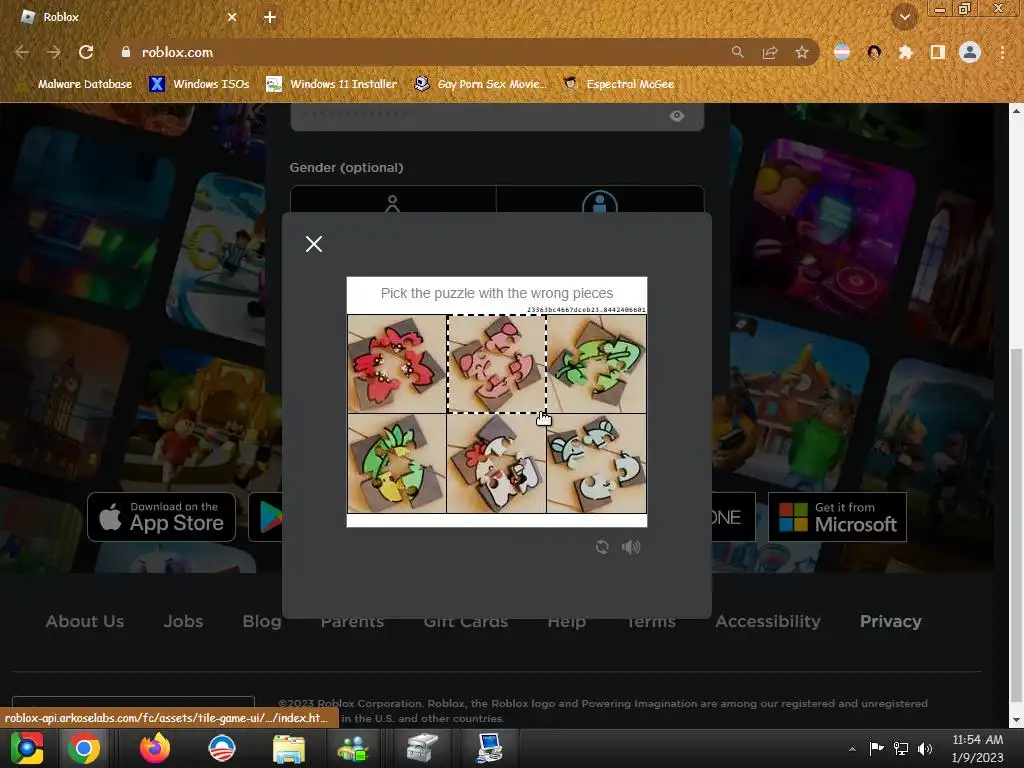Open the messenger people icon on the taskbar

(x=353, y=748)
